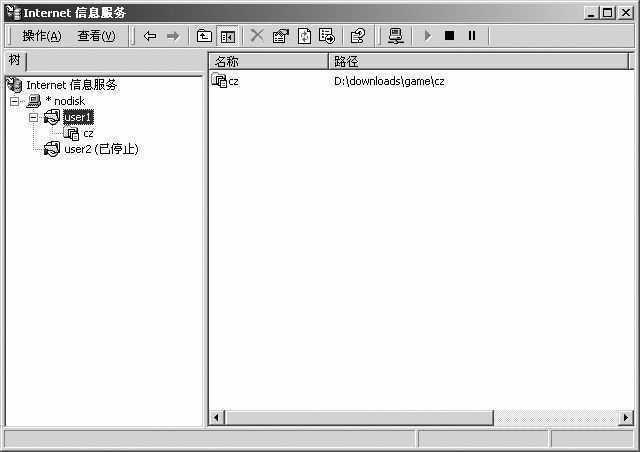Click the horizontal scrollbar right arrow
The width and height of the screenshot is (640, 452).
(x=626, y=417)
